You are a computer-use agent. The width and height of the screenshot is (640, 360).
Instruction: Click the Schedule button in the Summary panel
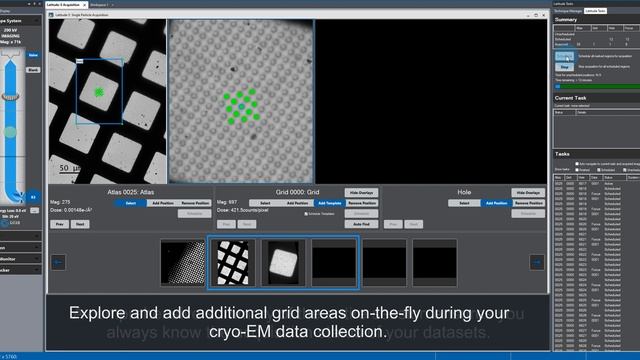(x=564, y=56)
